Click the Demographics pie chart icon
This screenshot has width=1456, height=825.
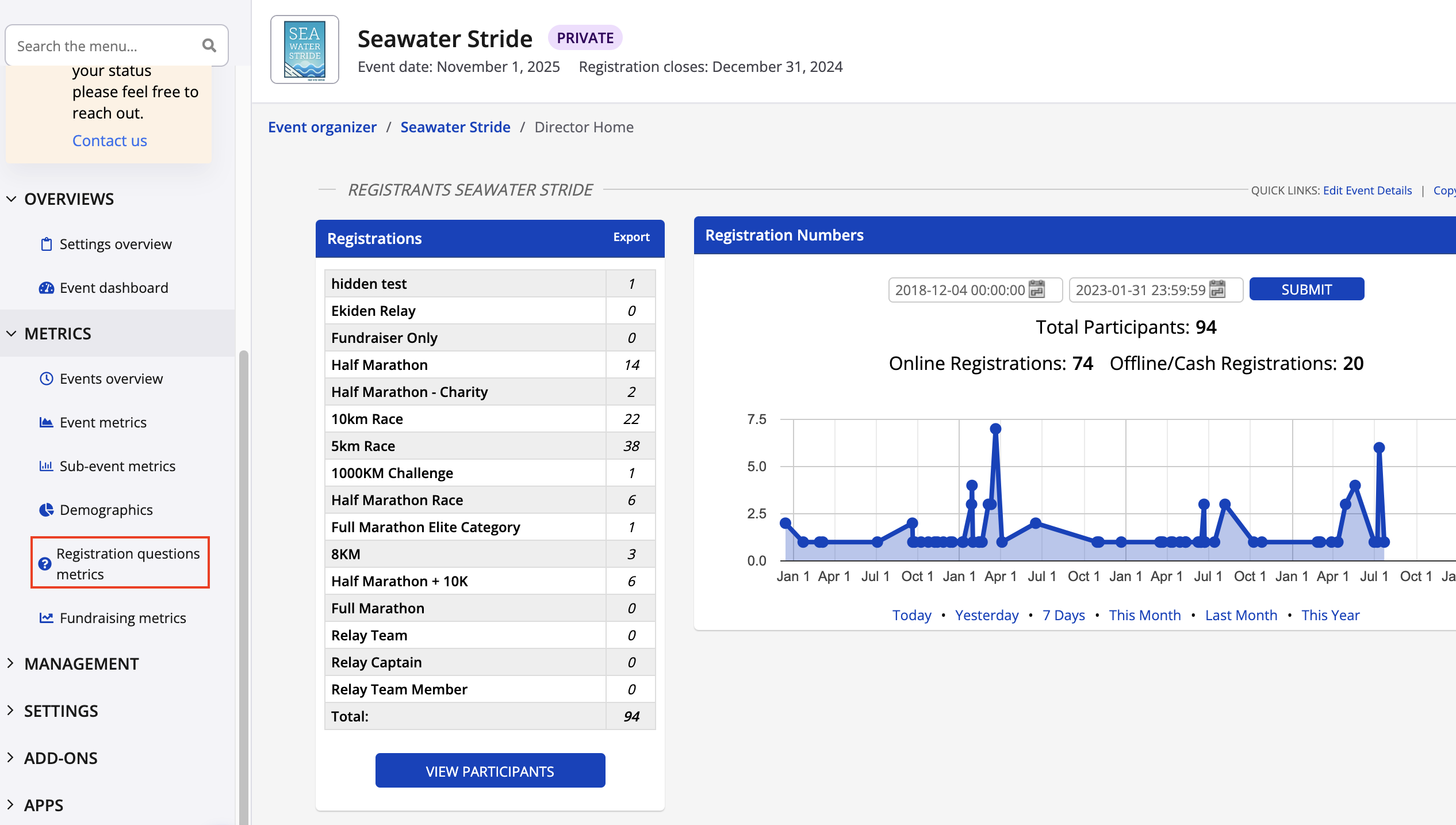coord(46,510)
